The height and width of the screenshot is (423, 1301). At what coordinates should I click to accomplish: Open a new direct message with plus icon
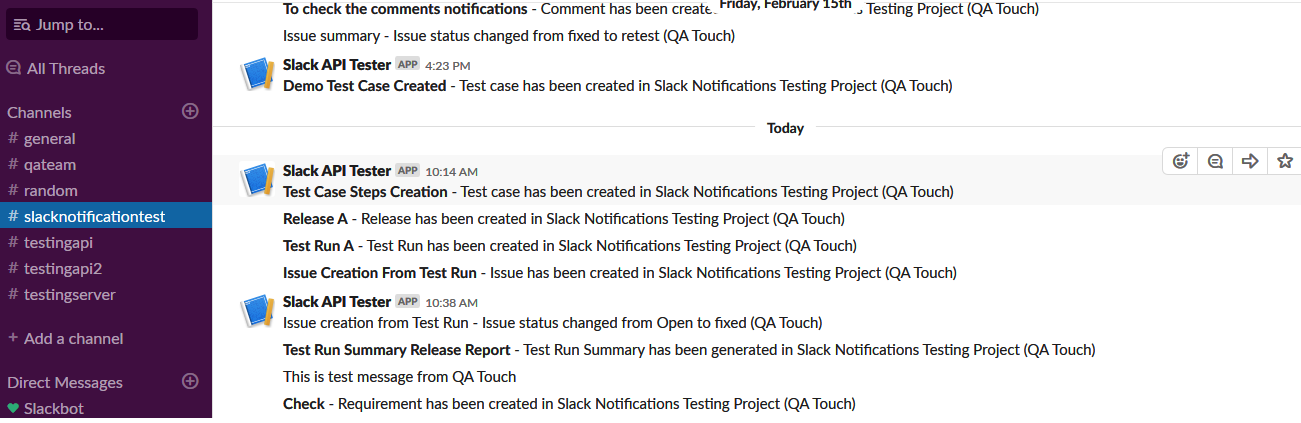[x=190, y=381]
